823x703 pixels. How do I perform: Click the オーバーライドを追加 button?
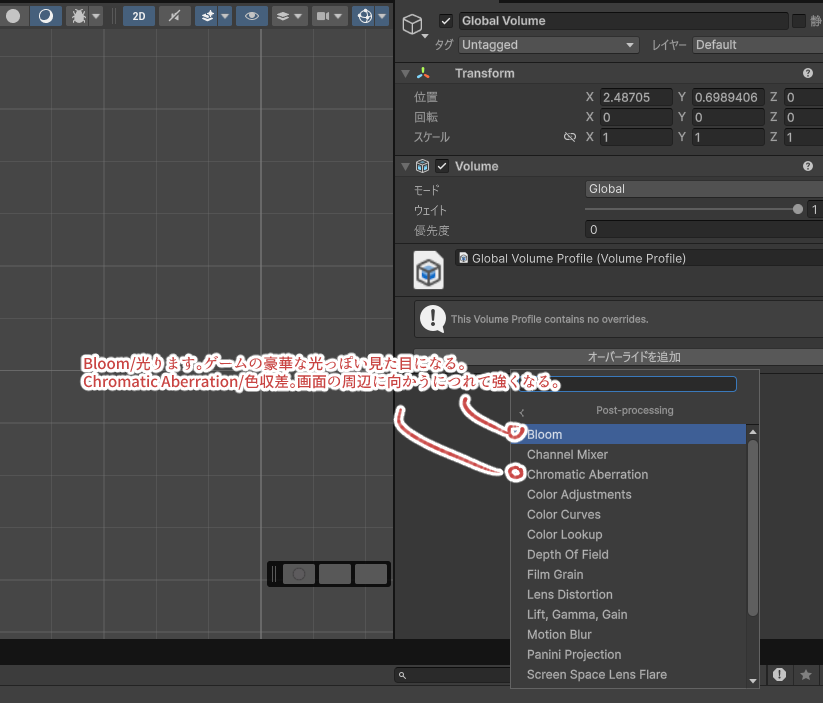pyautogui.click(x=633, y=357)
